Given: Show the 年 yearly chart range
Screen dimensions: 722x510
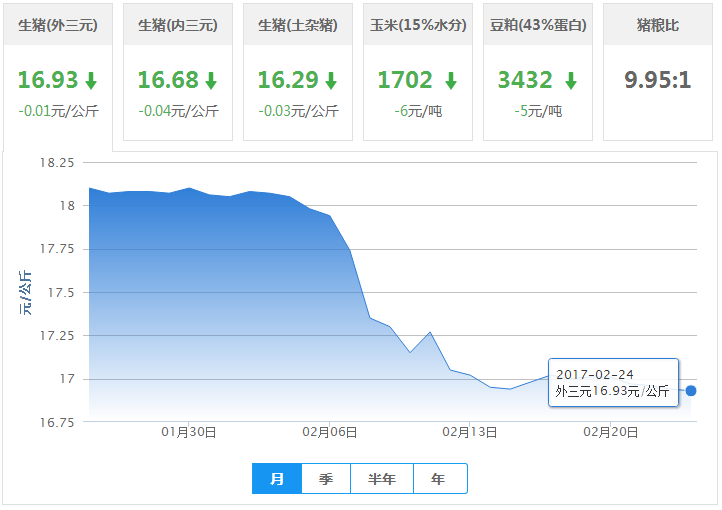Looking at the screenshot, I should pos(439,479).
